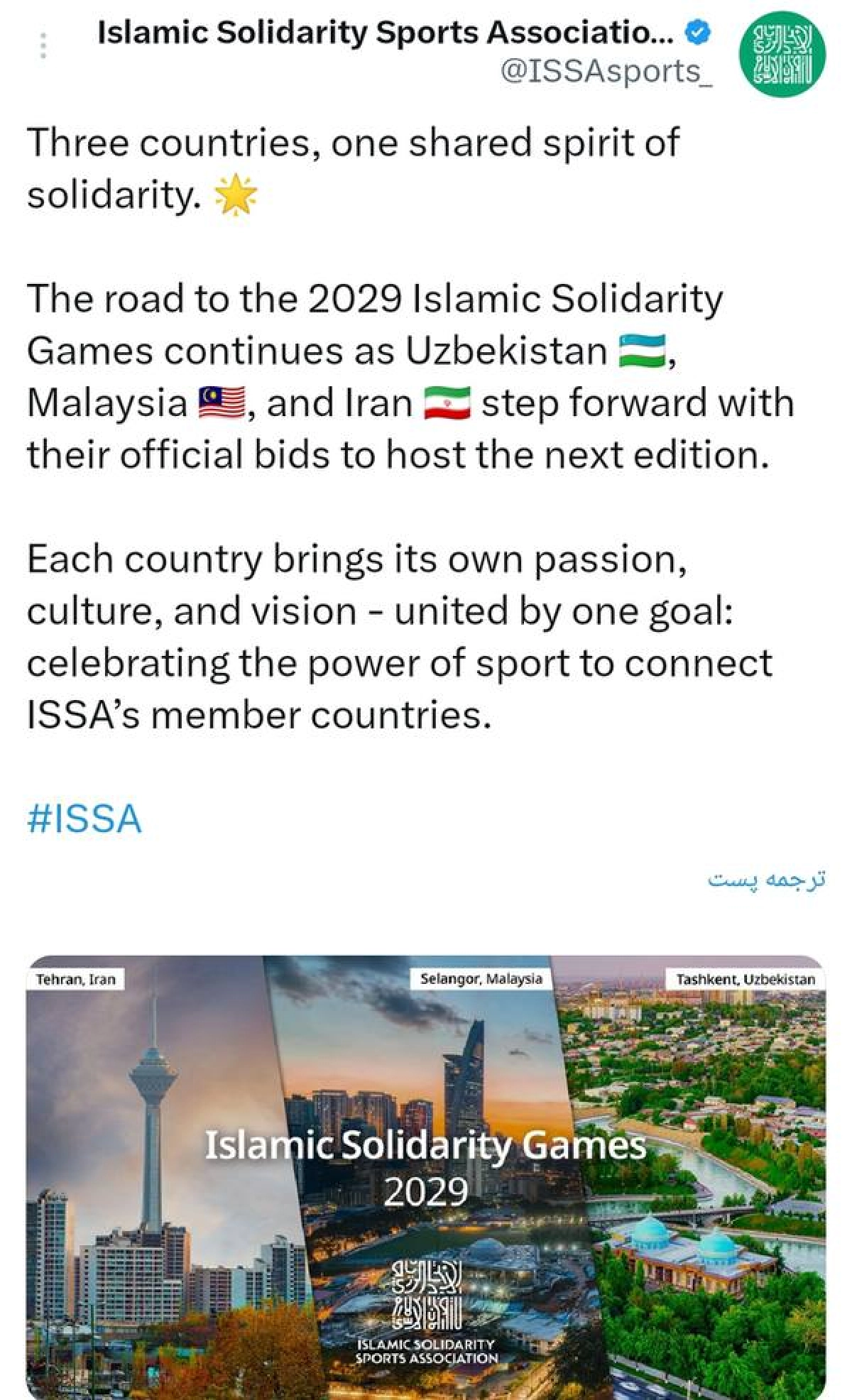Screen dimensions: 852x1400
Task: Open the three-dot more options menu
Action: 43,45
